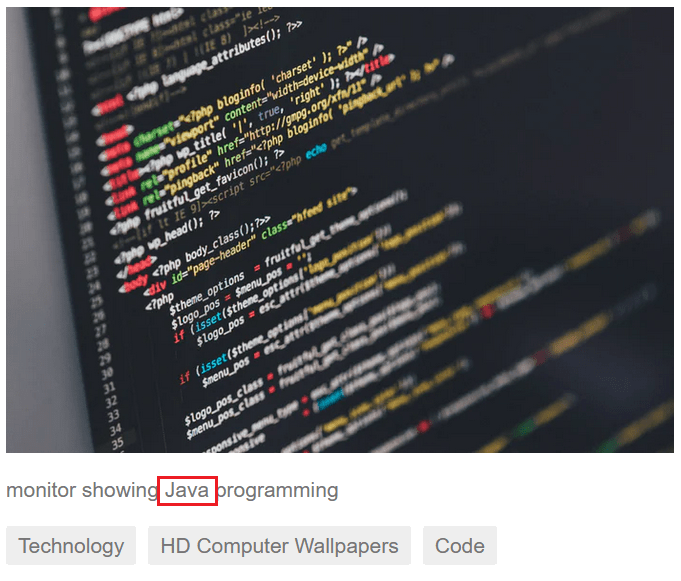This screenshot has height=581, width=681.
Task: Click the word "monitor" in caption
Action: pos(41,490)
